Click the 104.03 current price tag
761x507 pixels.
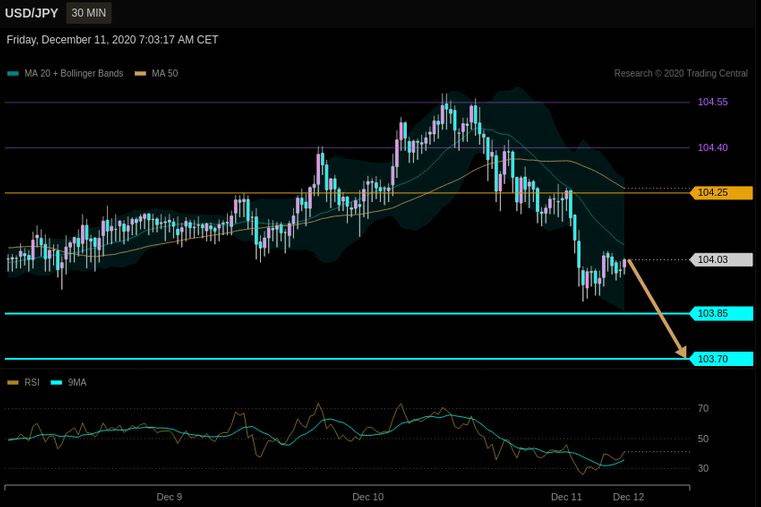click(x=721, y=260)
